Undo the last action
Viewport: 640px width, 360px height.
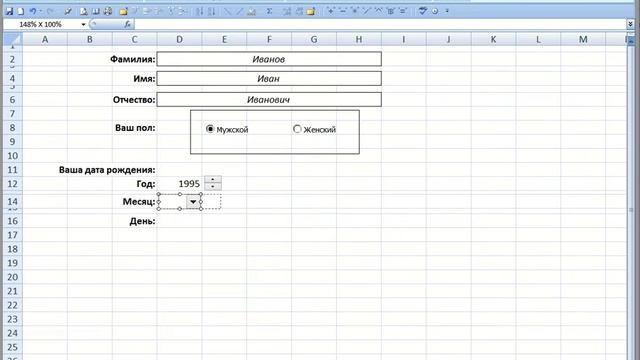tap(33, 11)
